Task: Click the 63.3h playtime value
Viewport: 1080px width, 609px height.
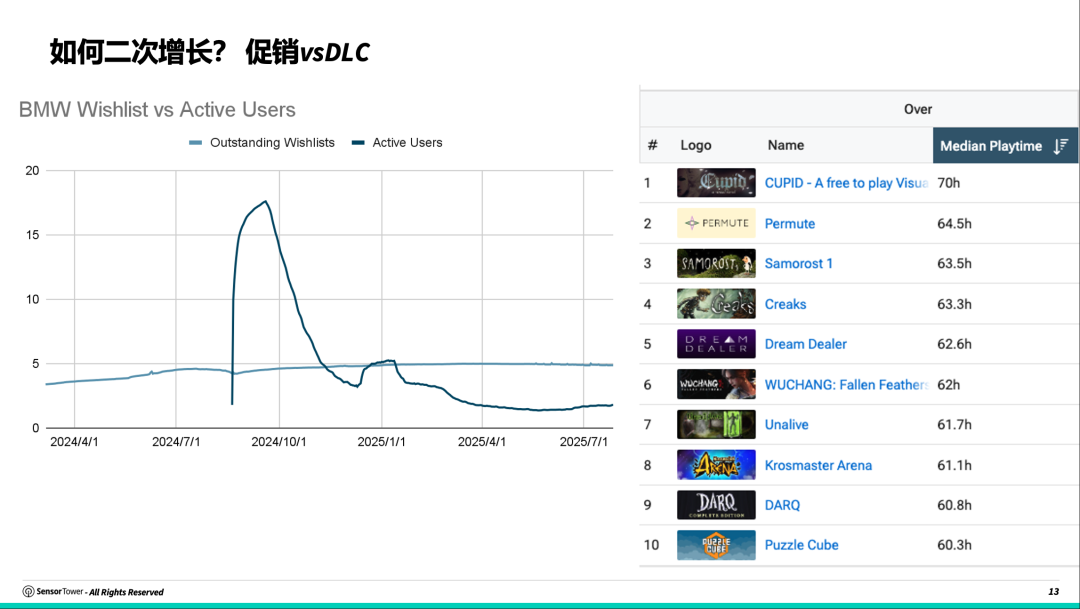Action: click(x=954, y=304)
